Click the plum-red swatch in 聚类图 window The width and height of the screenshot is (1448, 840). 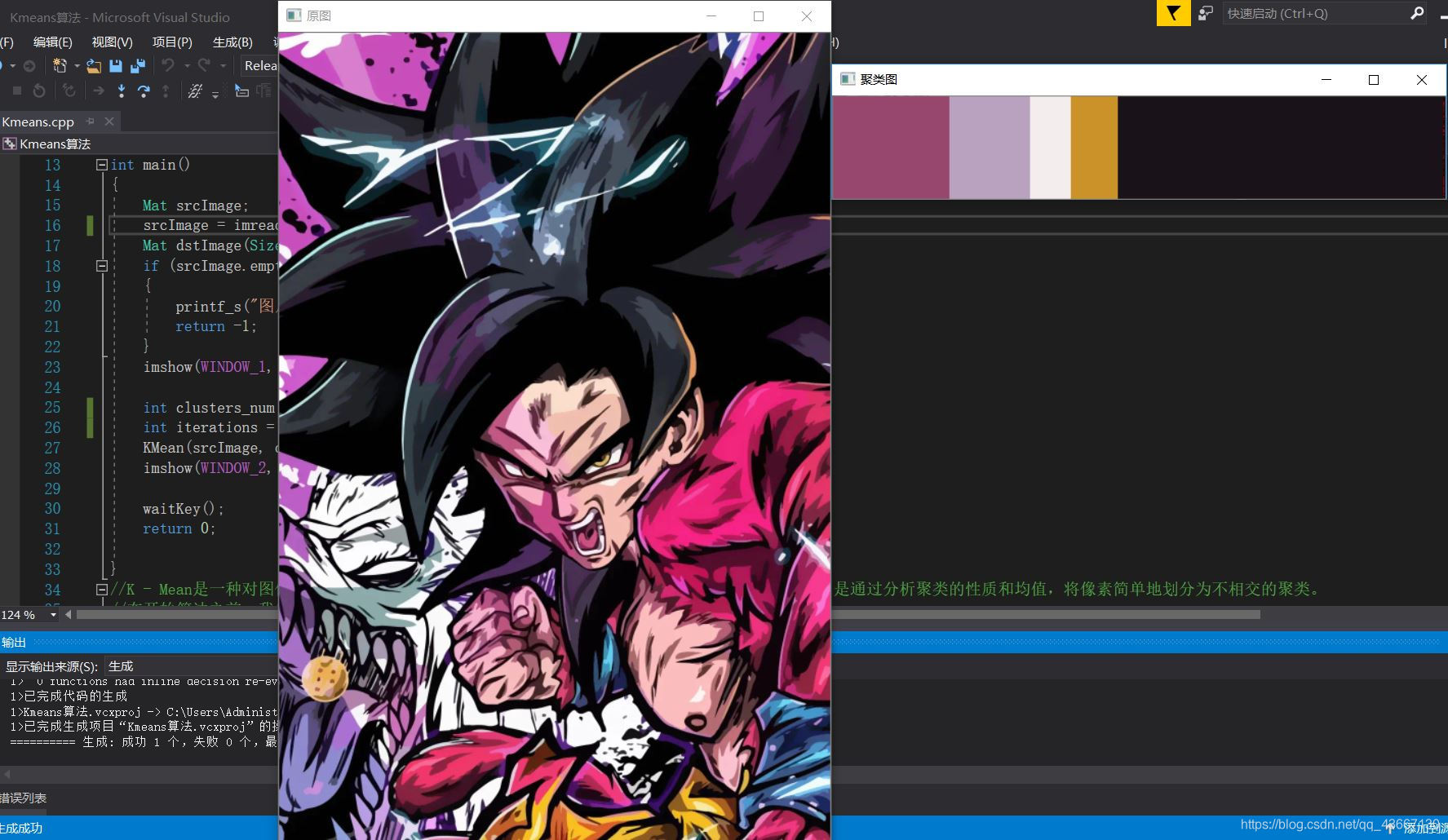pos(891,148)
